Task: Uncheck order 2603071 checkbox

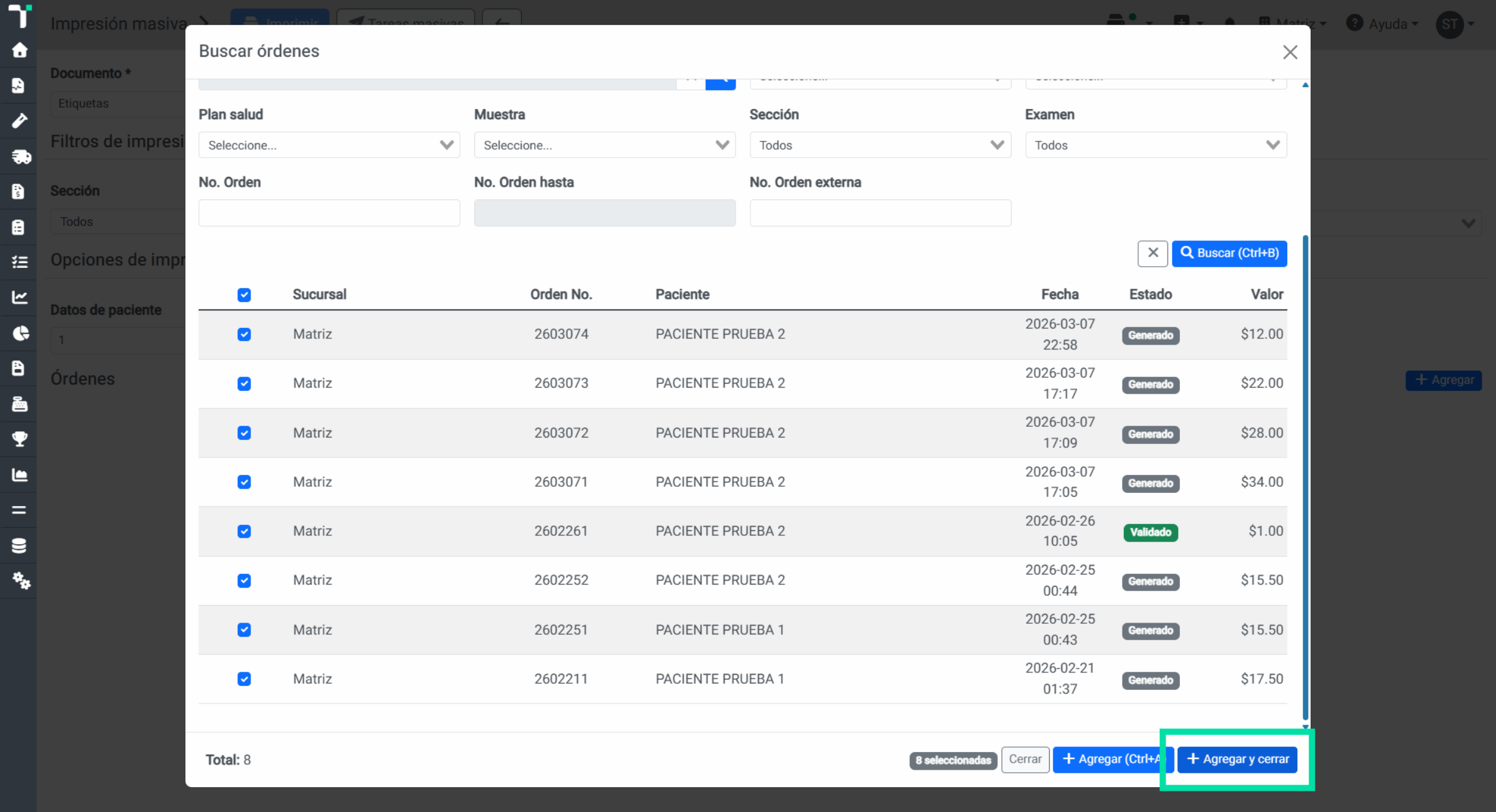Action: (x=244, y=482)
